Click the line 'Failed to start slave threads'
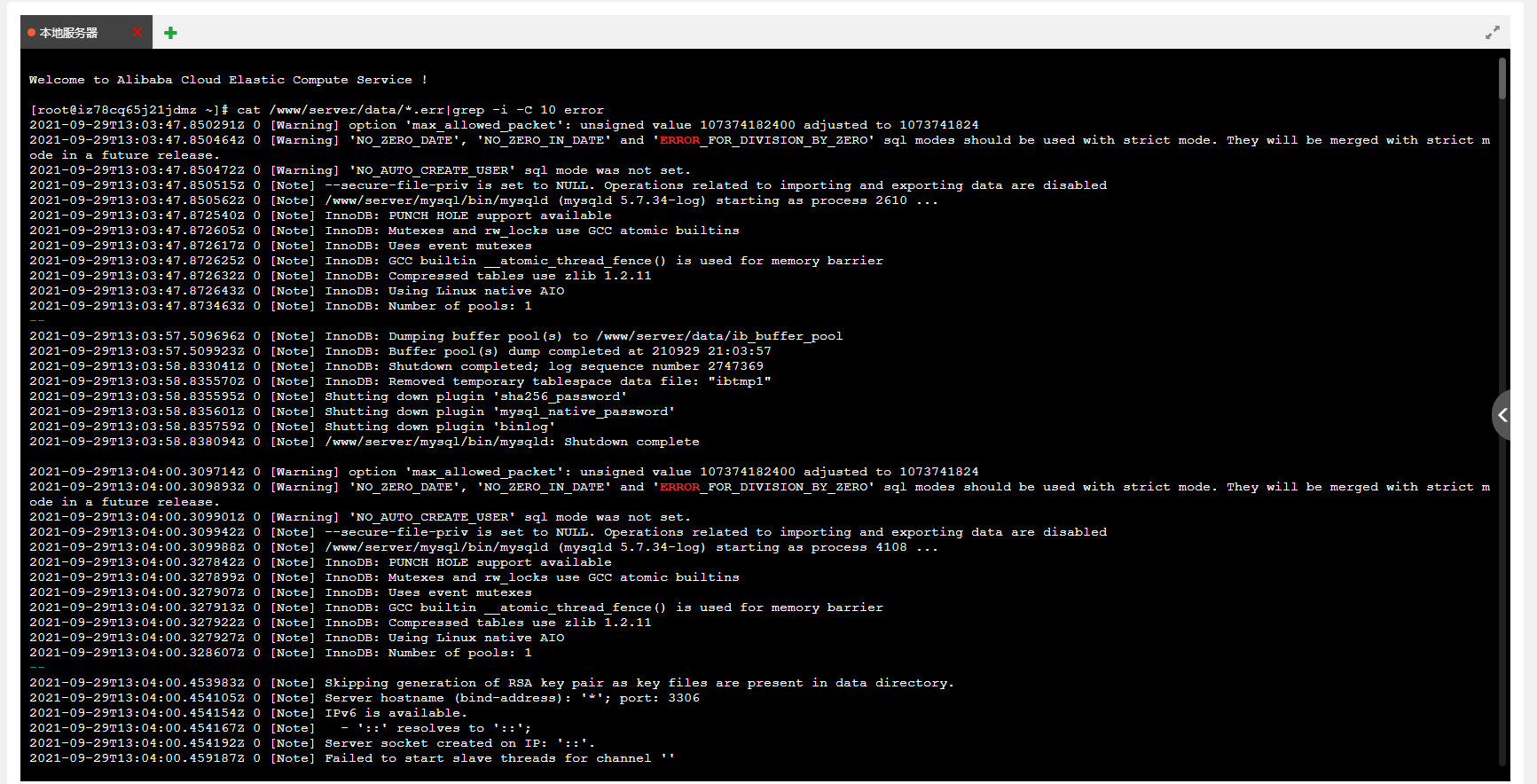The height and width of the screenshot is (784, 1537). point(352,758)
